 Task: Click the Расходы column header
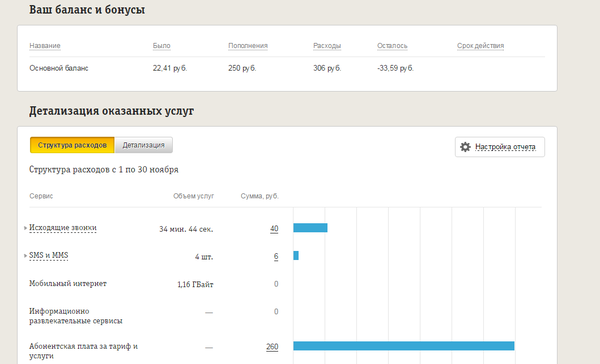(x=327, y=46)
